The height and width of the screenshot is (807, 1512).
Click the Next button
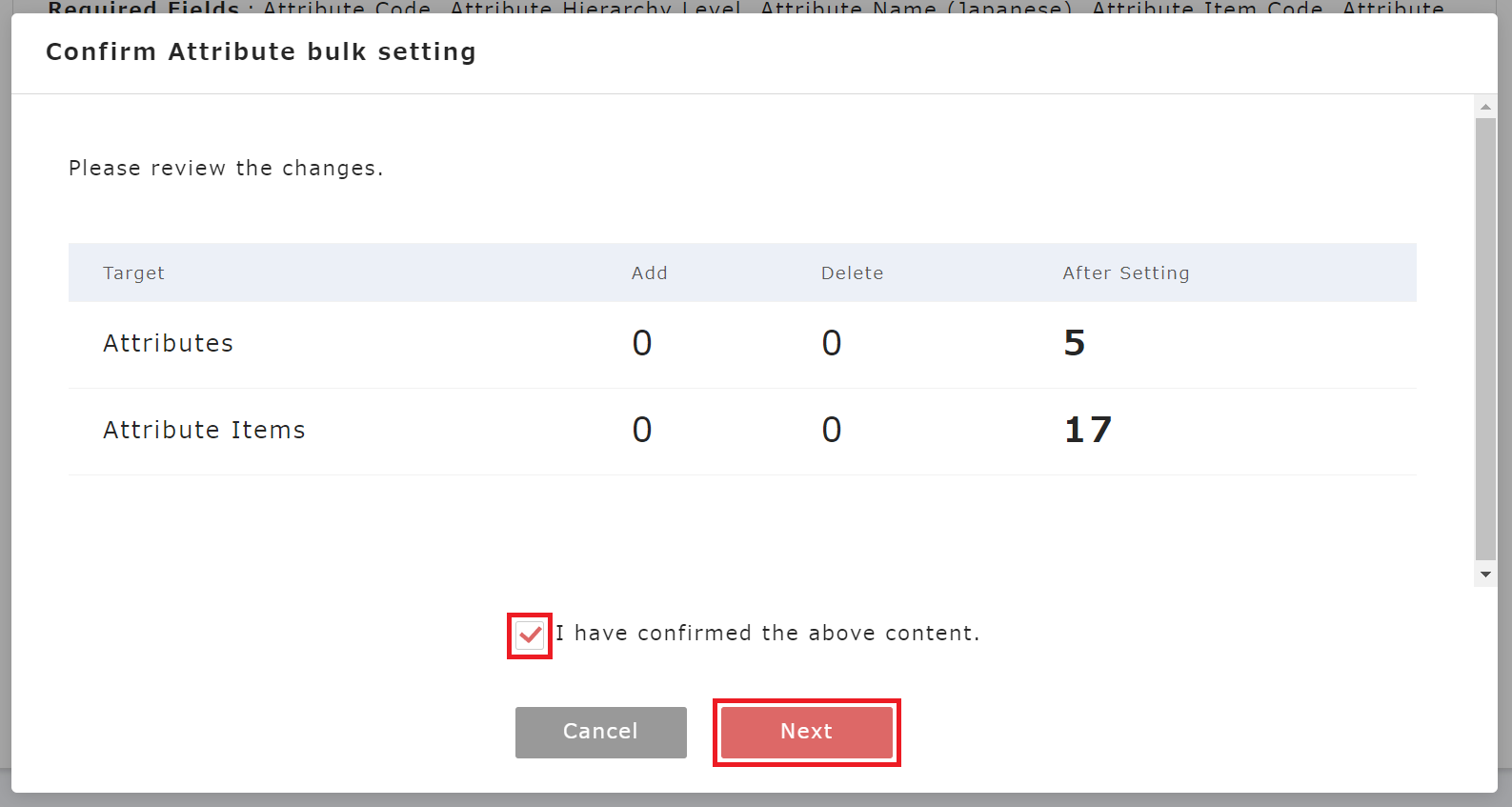click(806, 732)
